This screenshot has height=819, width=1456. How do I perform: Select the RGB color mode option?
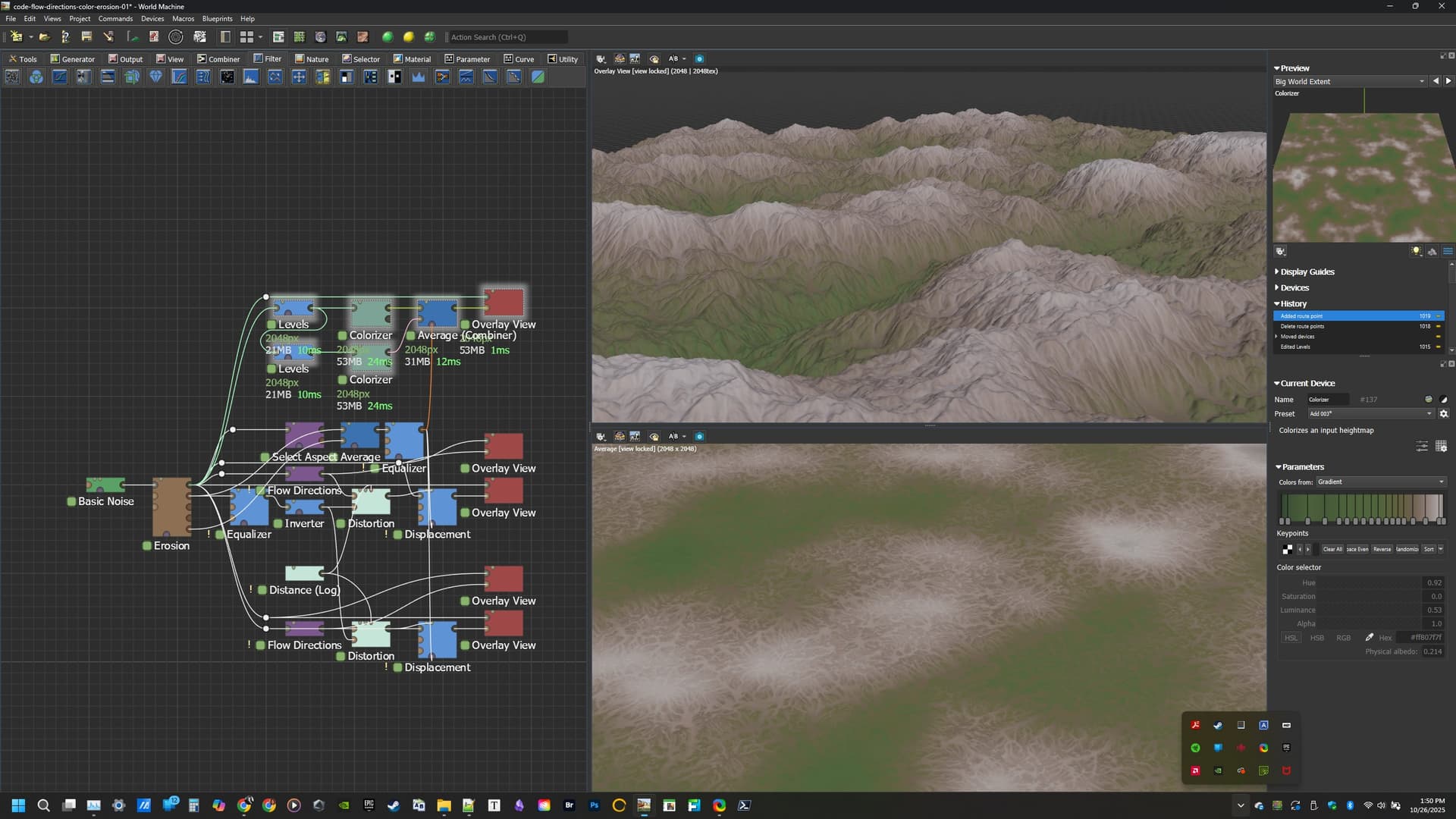tap(1343, 638)
